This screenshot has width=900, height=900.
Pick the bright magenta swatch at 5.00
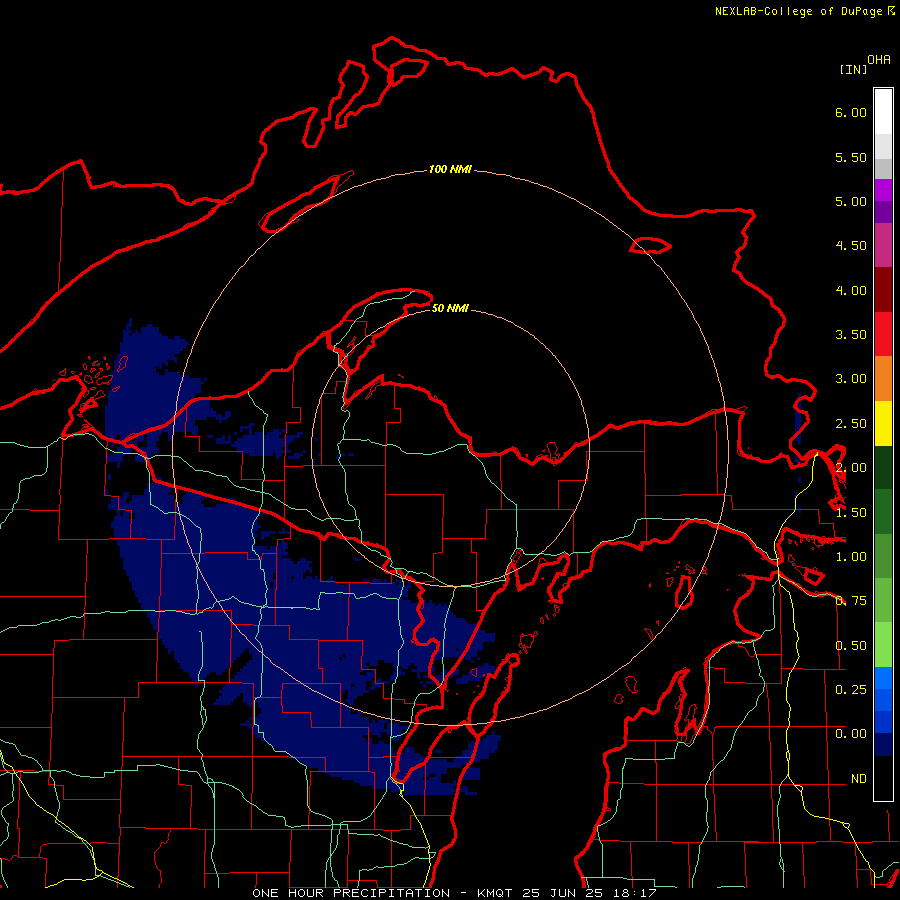coord(883,191)
